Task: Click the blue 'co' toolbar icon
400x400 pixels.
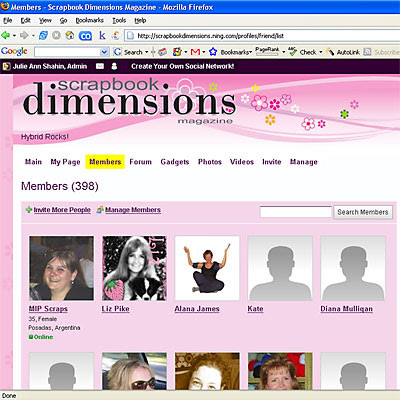Action: coord(85,35)
